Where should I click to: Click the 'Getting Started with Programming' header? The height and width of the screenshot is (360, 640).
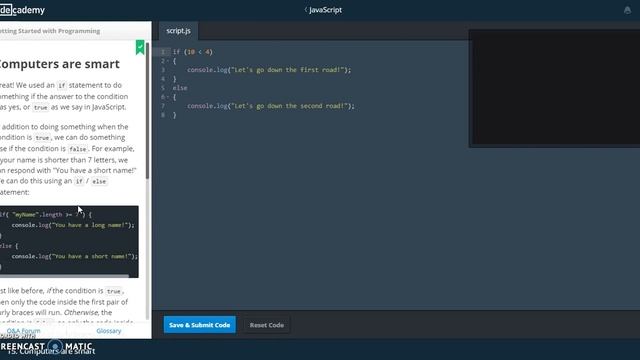tap(50, 31)
